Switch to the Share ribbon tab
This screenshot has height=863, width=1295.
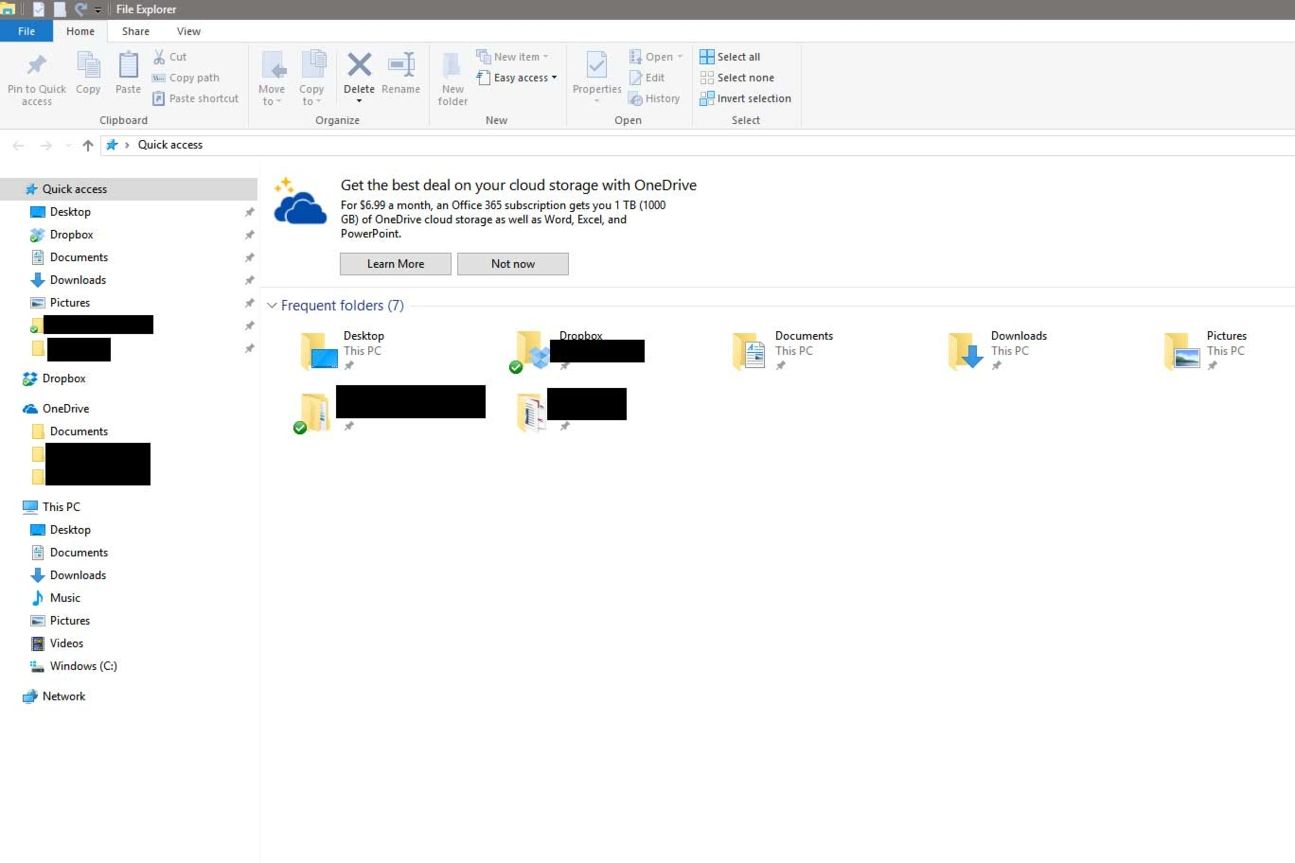tap(134, 31)
